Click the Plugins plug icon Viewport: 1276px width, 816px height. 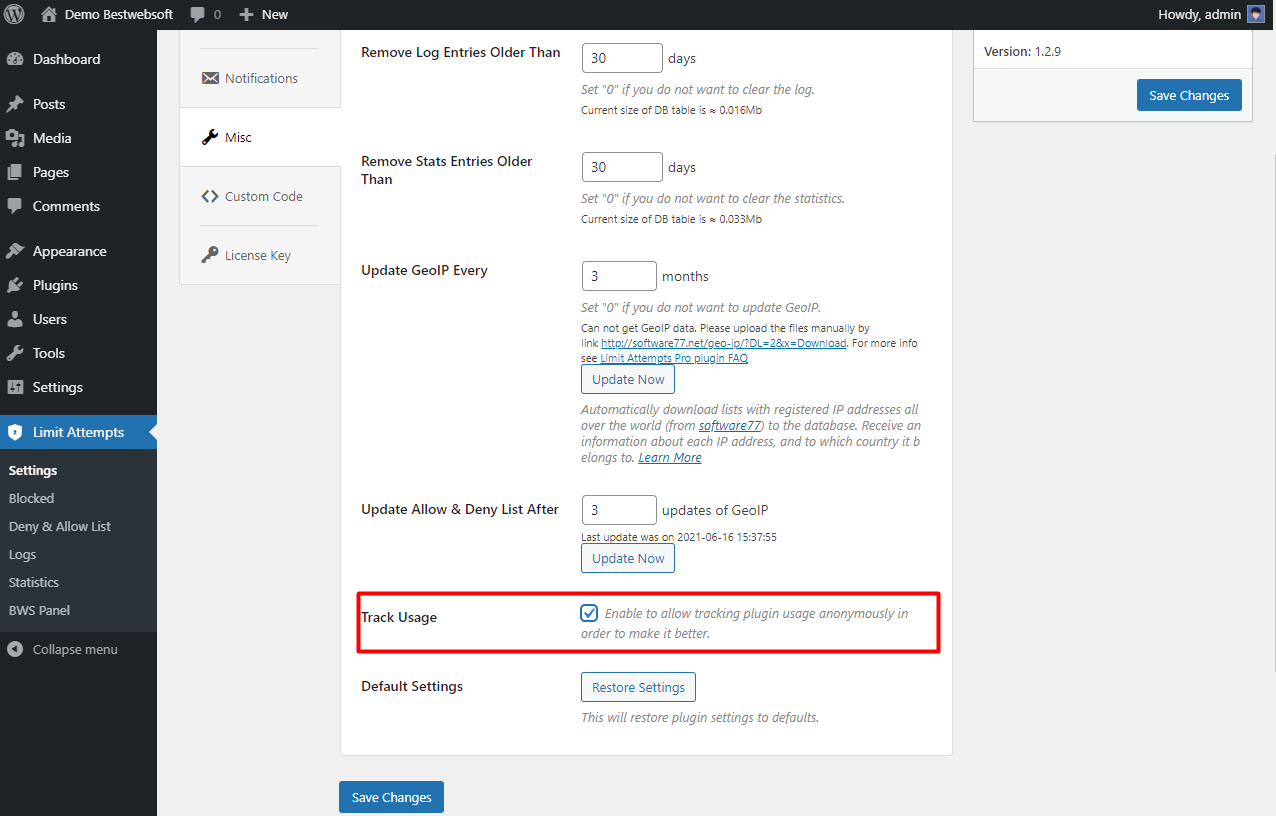pos(15,285)
